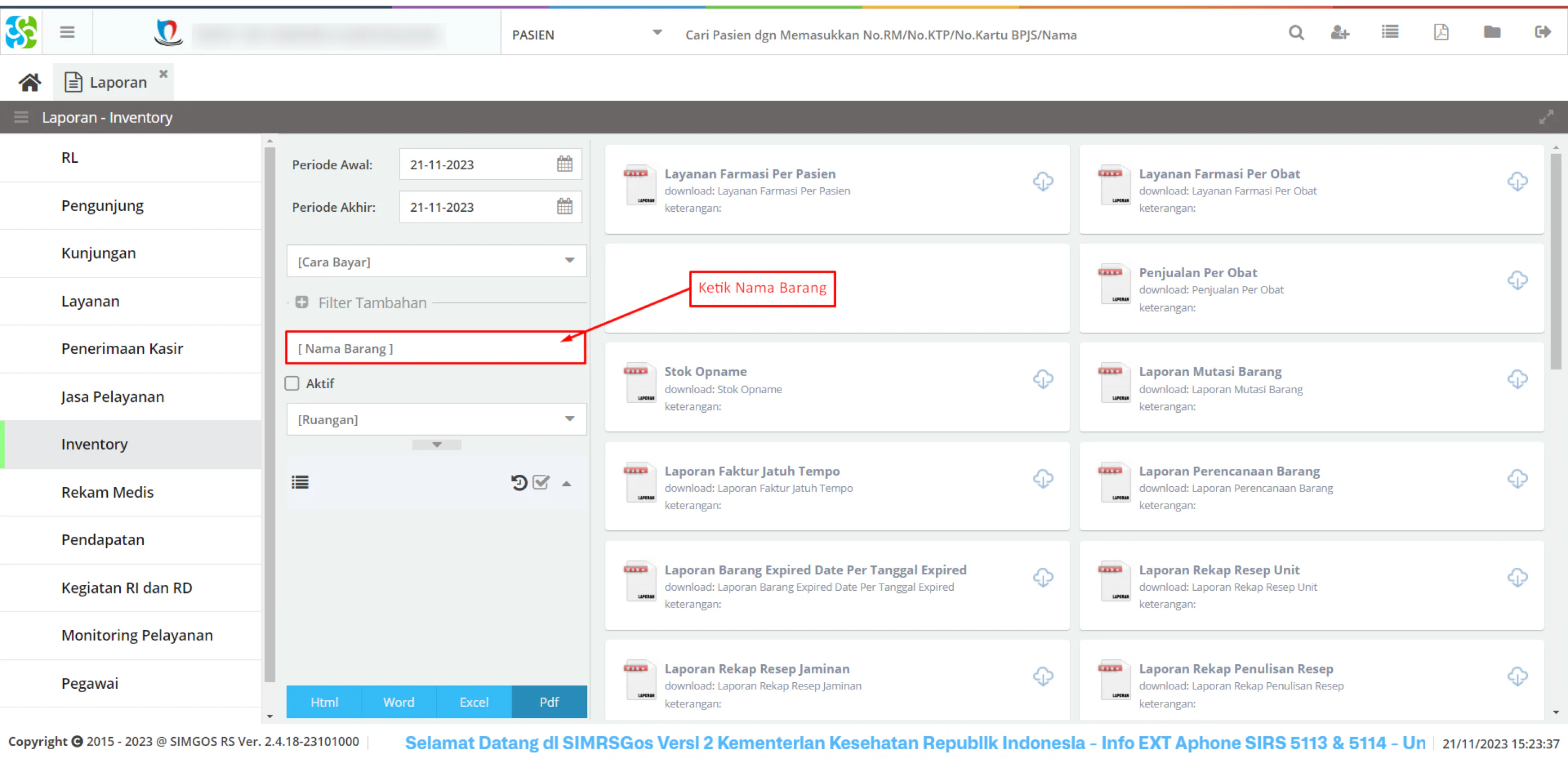Open Monitoring Pelayanan category
The width and height of the screenshot is (1568, 759).
(x=131, y=635)
